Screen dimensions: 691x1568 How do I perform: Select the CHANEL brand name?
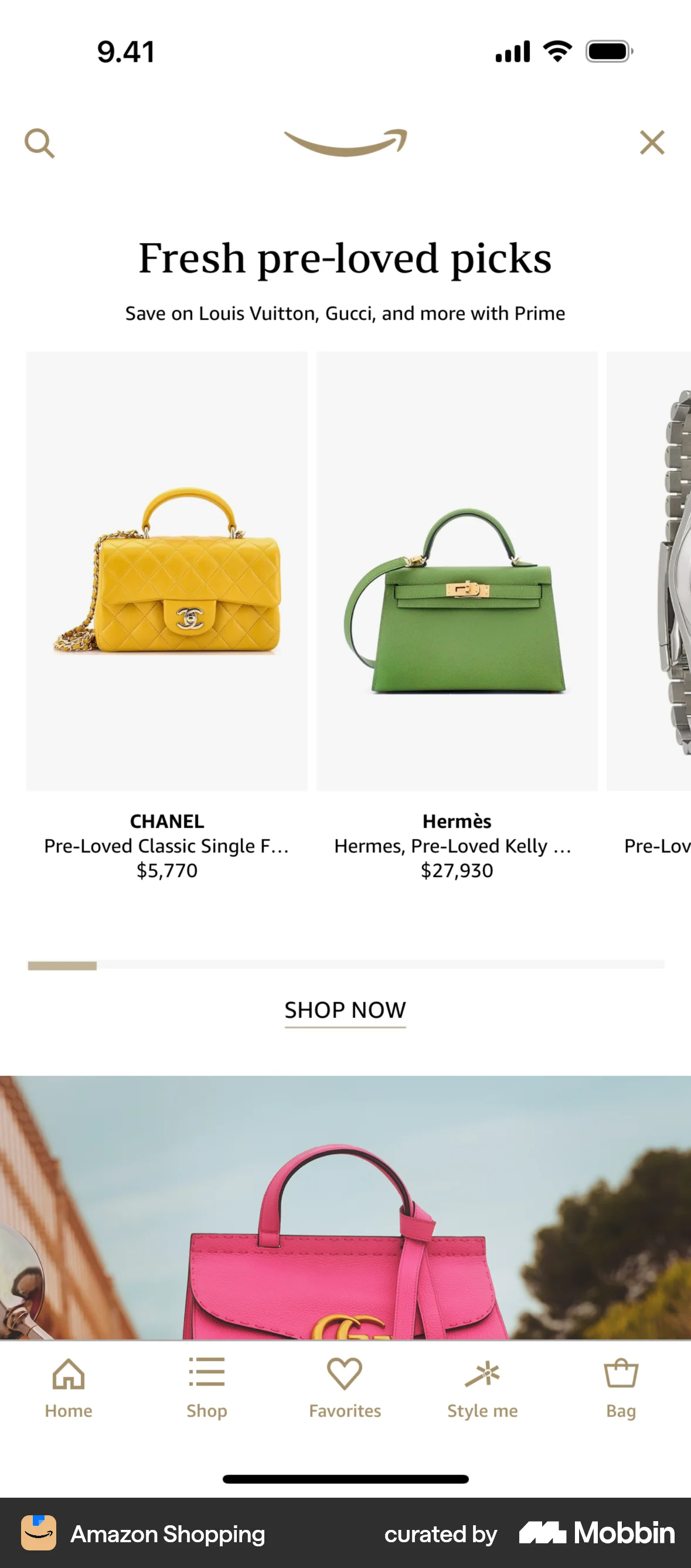(x=167, y=821)
